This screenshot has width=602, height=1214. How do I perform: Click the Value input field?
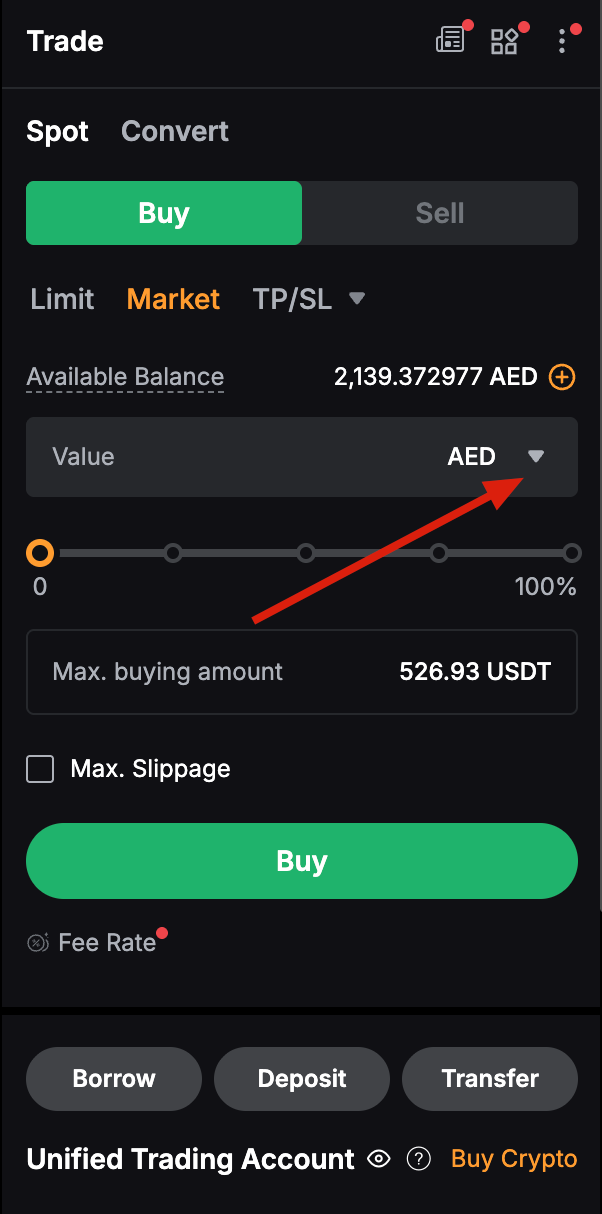point(200,456)
